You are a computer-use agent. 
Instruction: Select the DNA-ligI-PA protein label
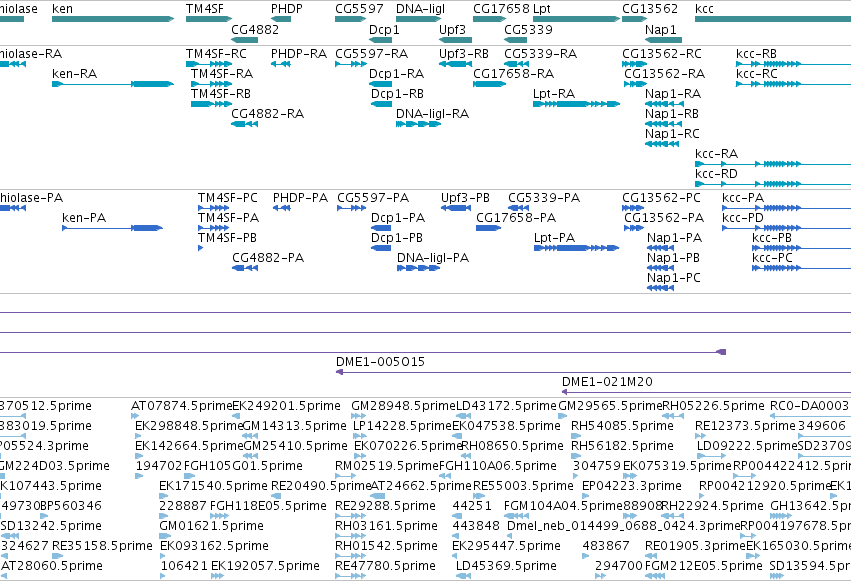coord(433,258)
